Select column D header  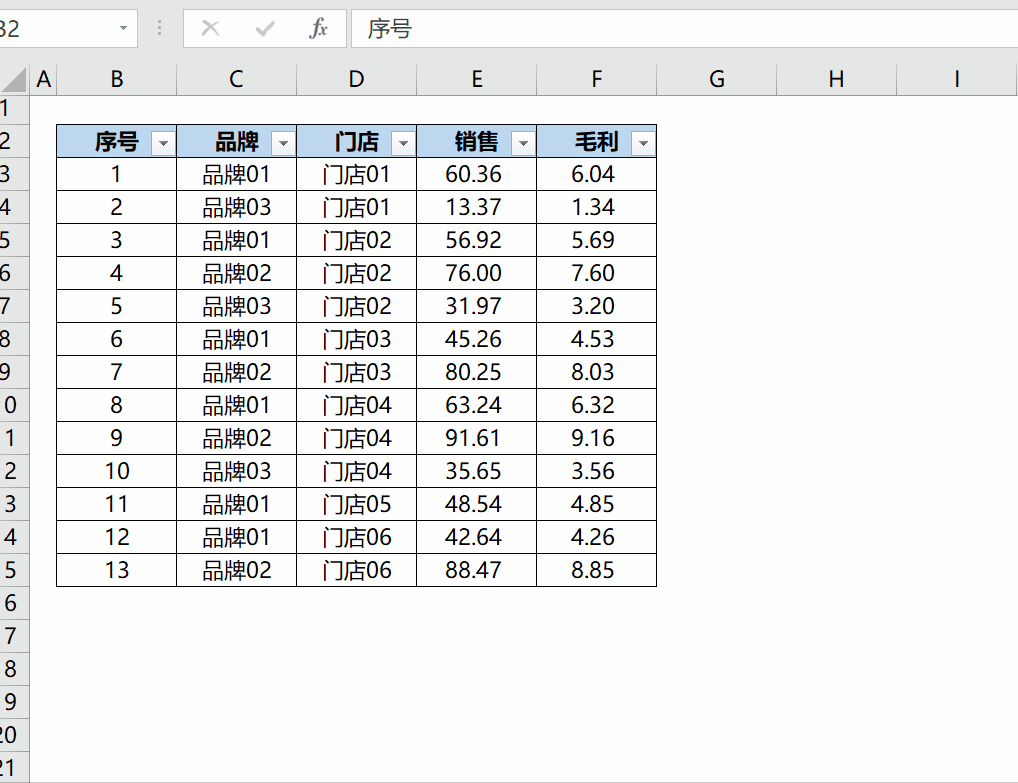(x=356, y=79)
